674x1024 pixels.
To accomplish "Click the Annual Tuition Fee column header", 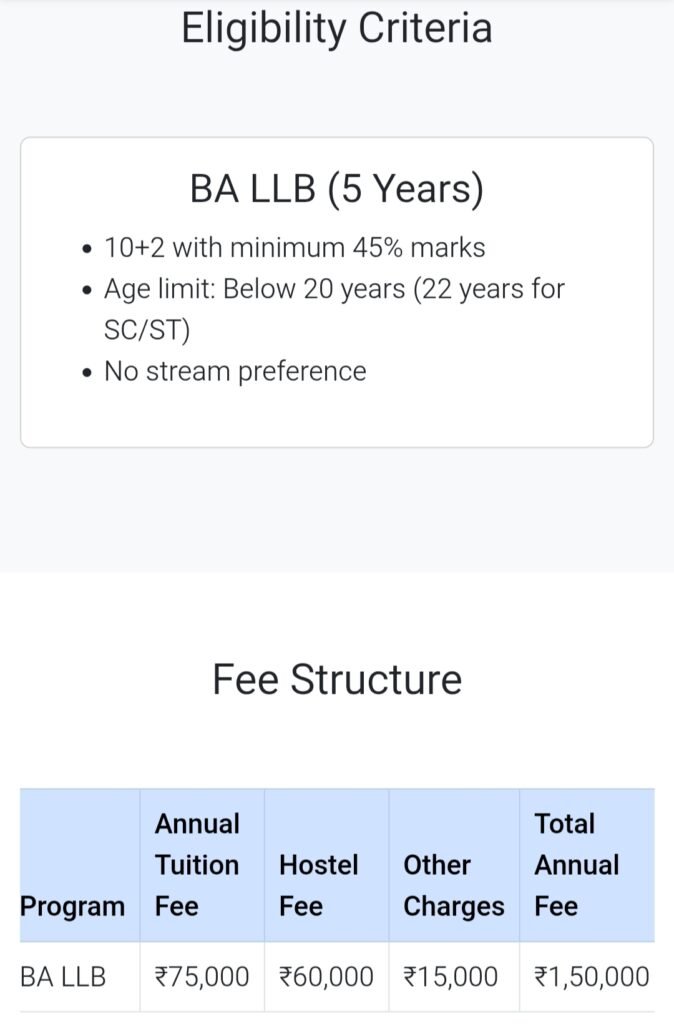I will coord(197,865).
